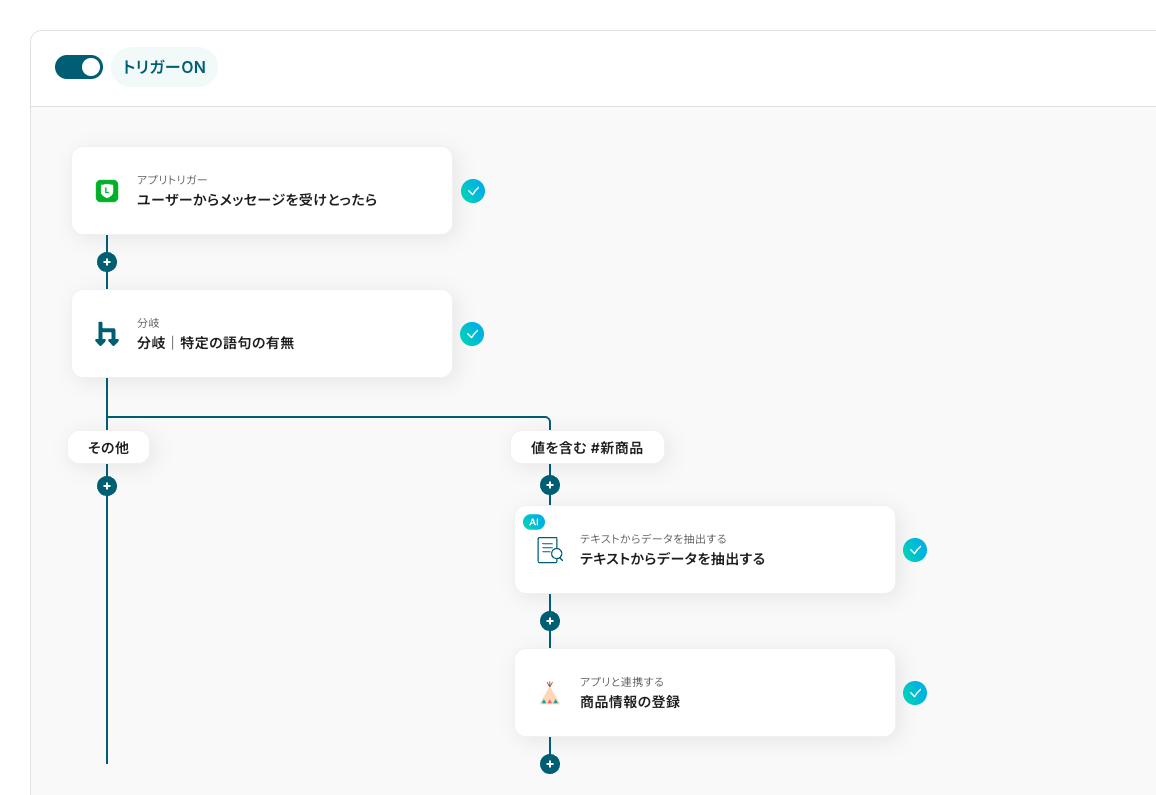This screenshot has height=795, width=1156.
Task: Click checkmark next to the message trigger card
Action: coord(473,191)
